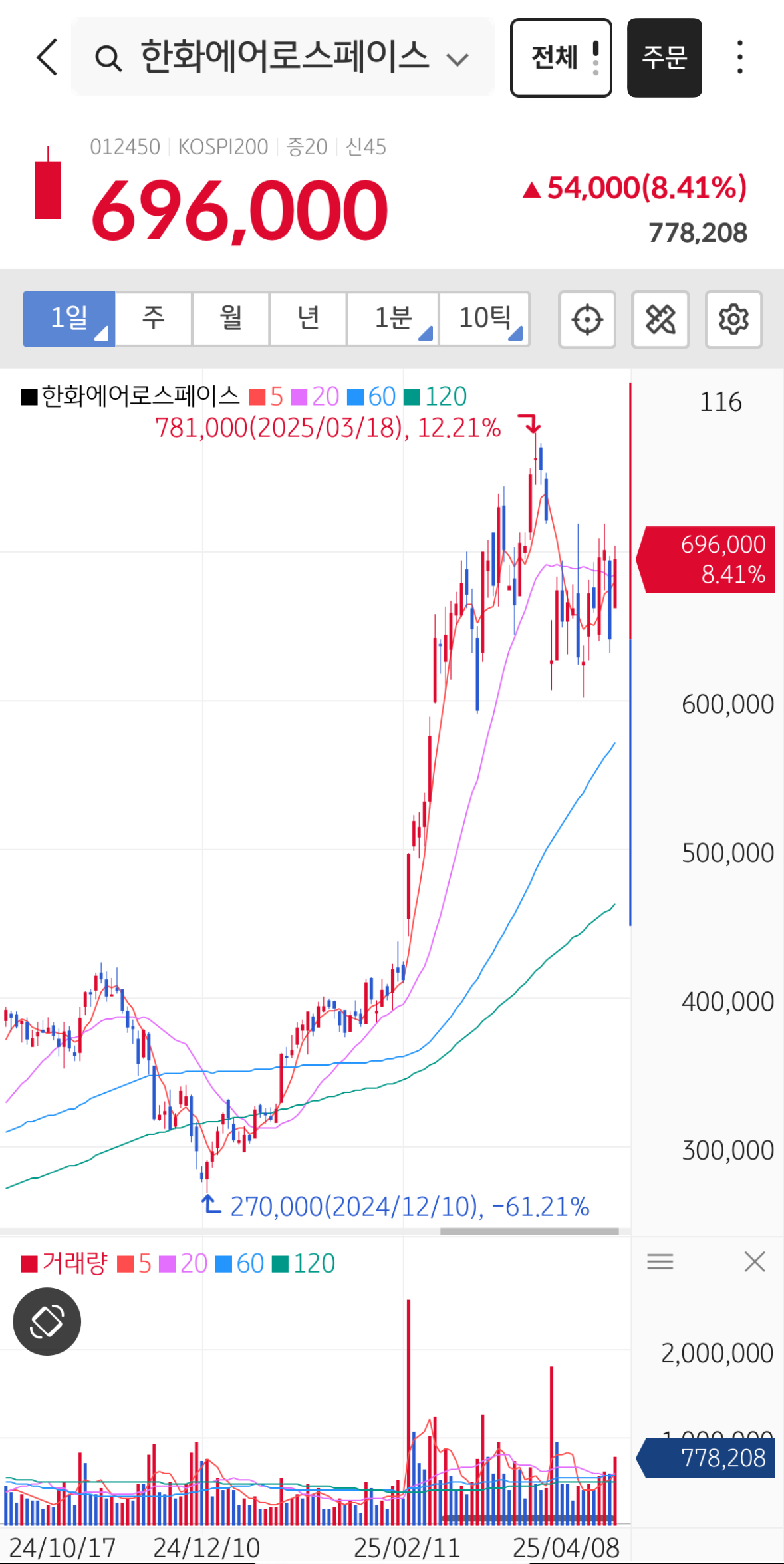Toggle the crosshair target icon
This screenshot has height=1564, width=784.
(x=587, y=319)
